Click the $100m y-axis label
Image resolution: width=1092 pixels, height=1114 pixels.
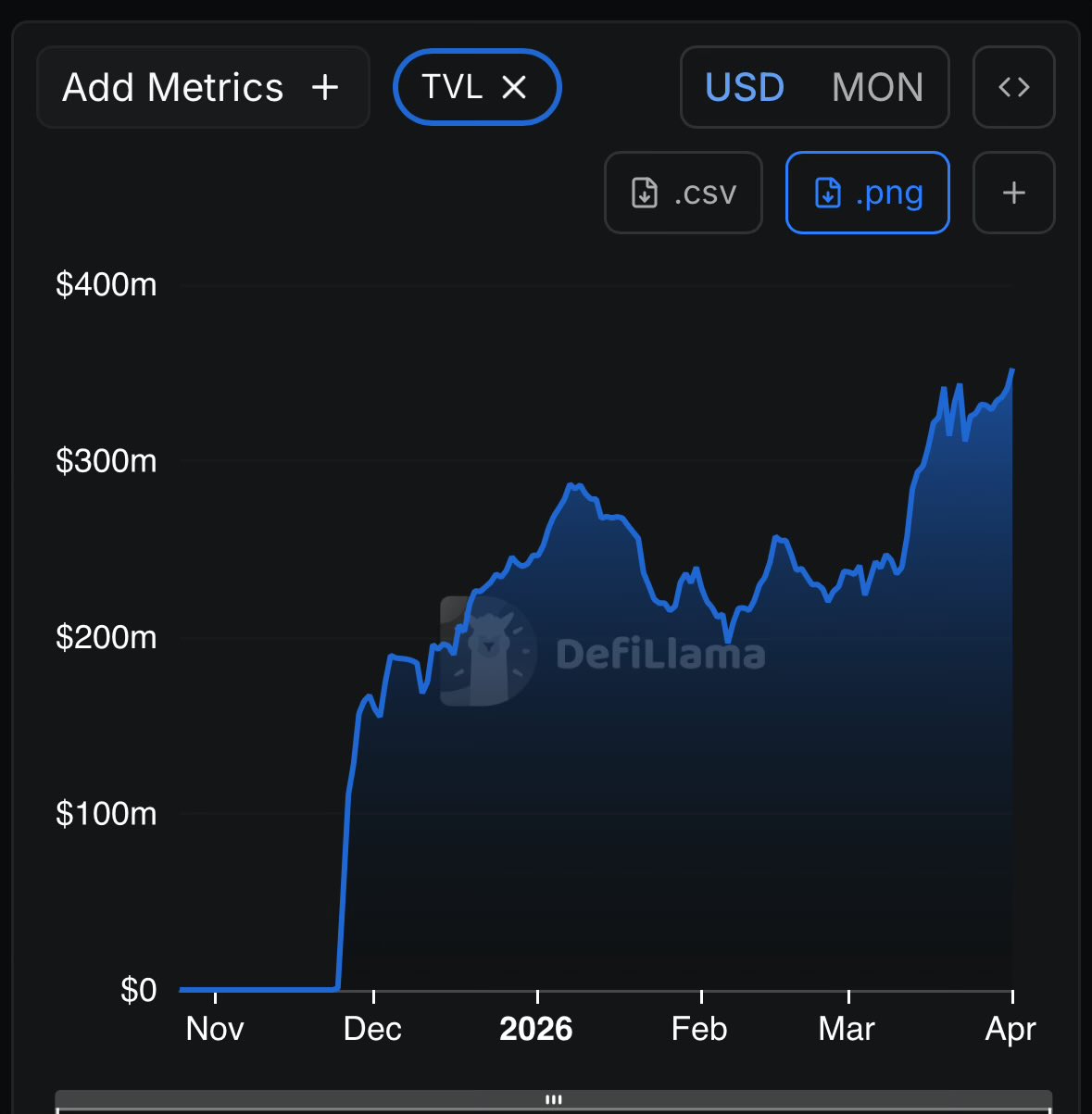(x=107, y=814)
